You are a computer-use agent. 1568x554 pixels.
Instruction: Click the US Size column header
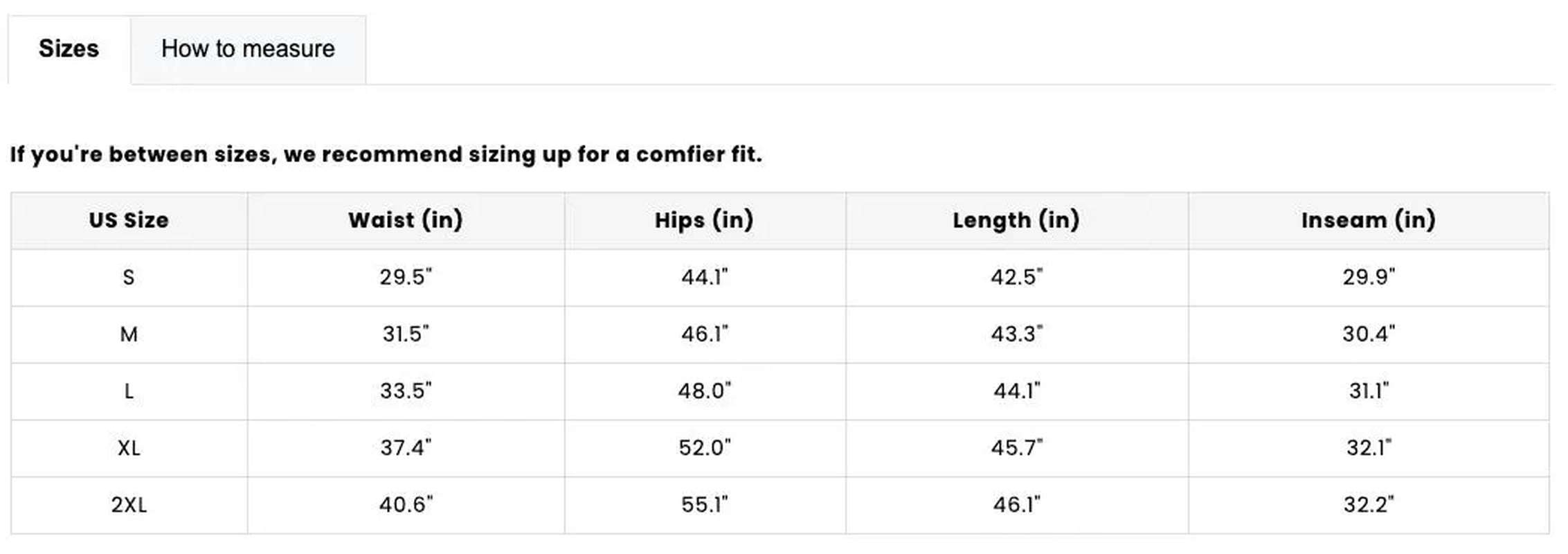click(x=129, y=220)
